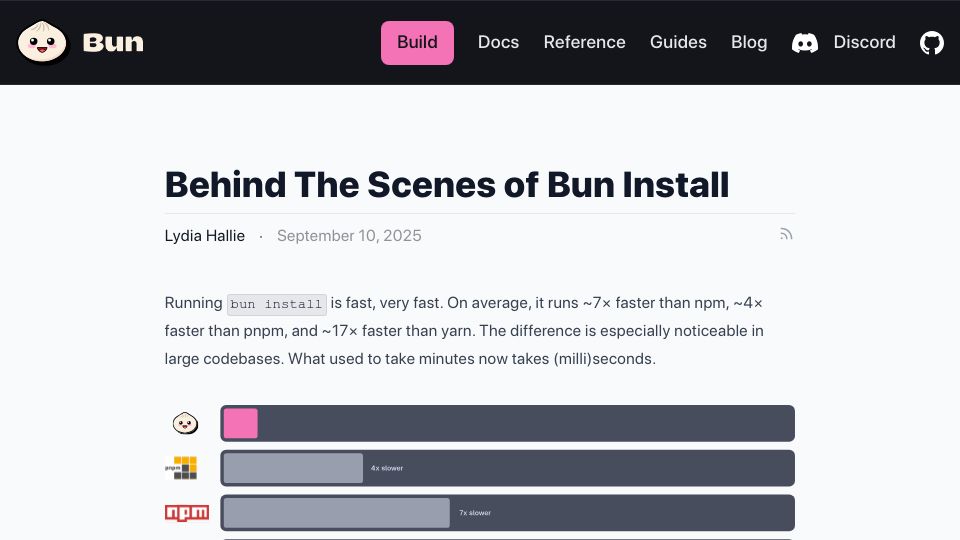Click the Bun icon beside chart
Viewport: 960px width, 540px height.
(185, 423)
